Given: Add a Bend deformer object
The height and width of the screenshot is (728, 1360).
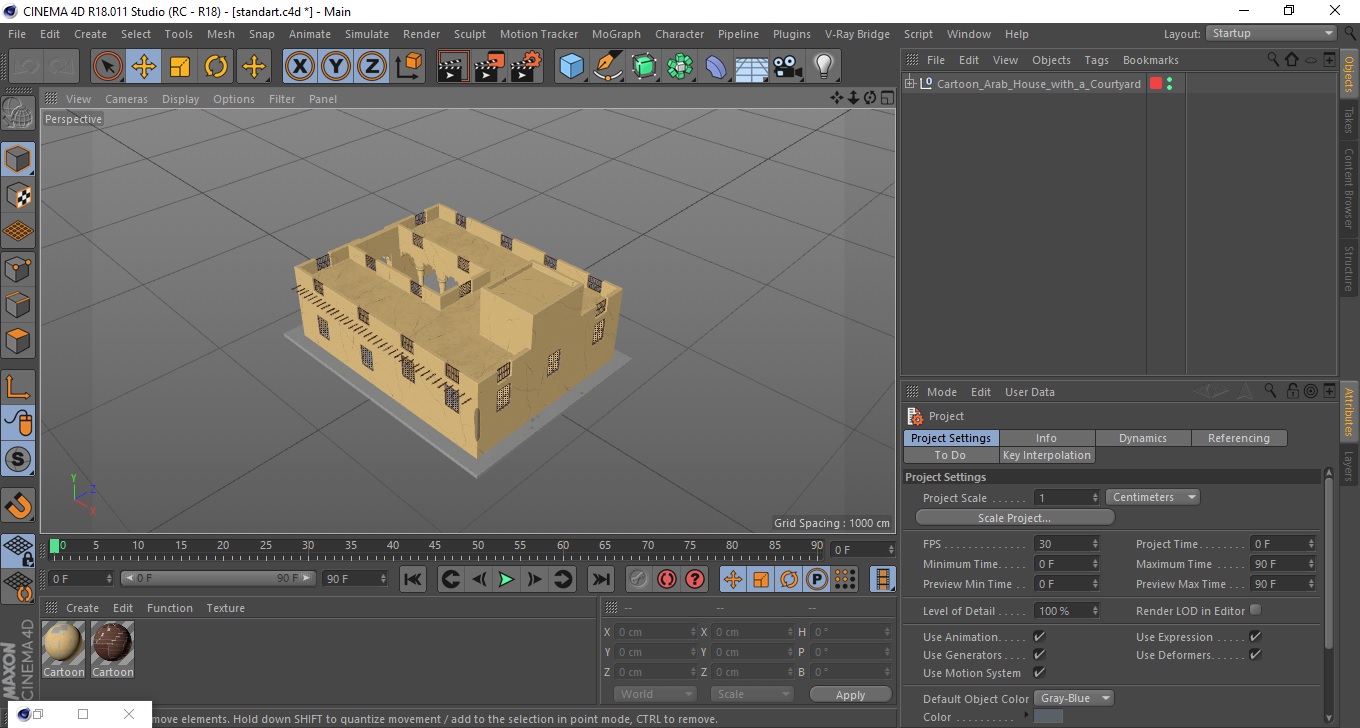Looking at the screenshot, I should 716,67.
